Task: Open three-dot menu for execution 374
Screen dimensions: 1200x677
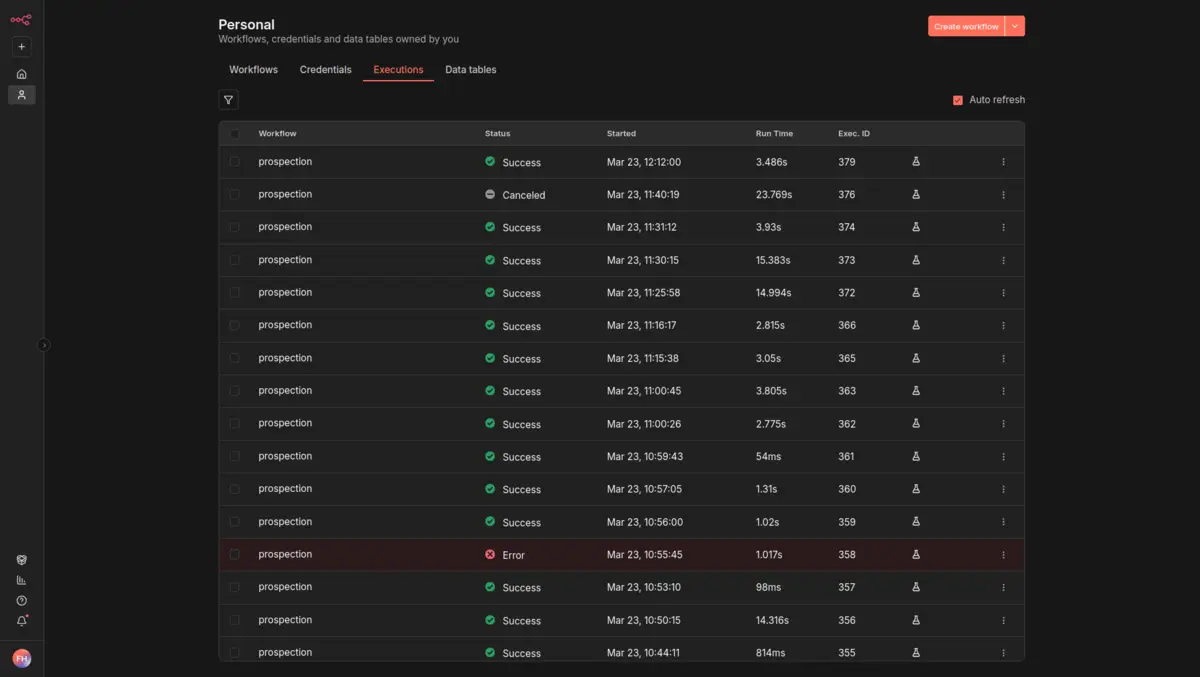Action: [1003, 228]
